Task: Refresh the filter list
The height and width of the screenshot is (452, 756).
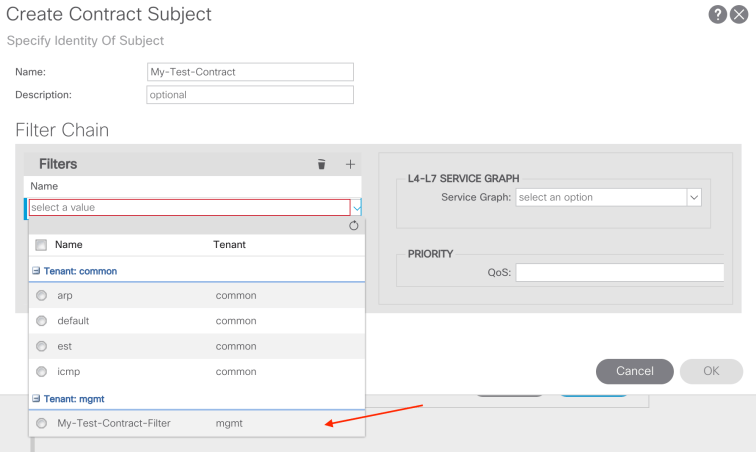Action: [353, 226]
